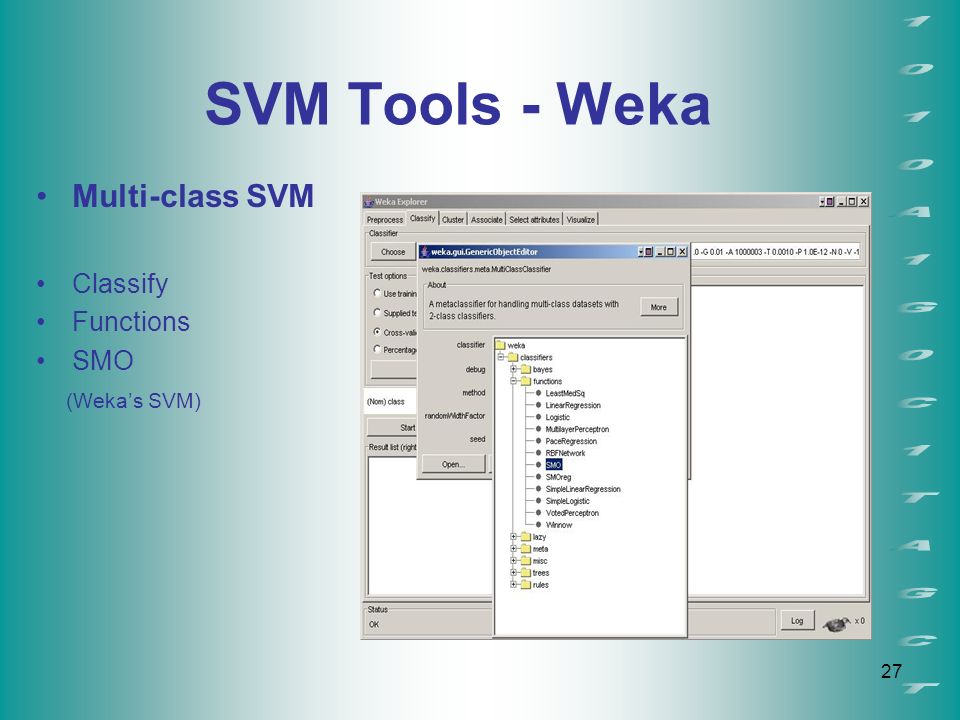The height and width of the screenshot is (720, 960).
Task: Click the meta folder icon
Action: click(x=526, y=549)
